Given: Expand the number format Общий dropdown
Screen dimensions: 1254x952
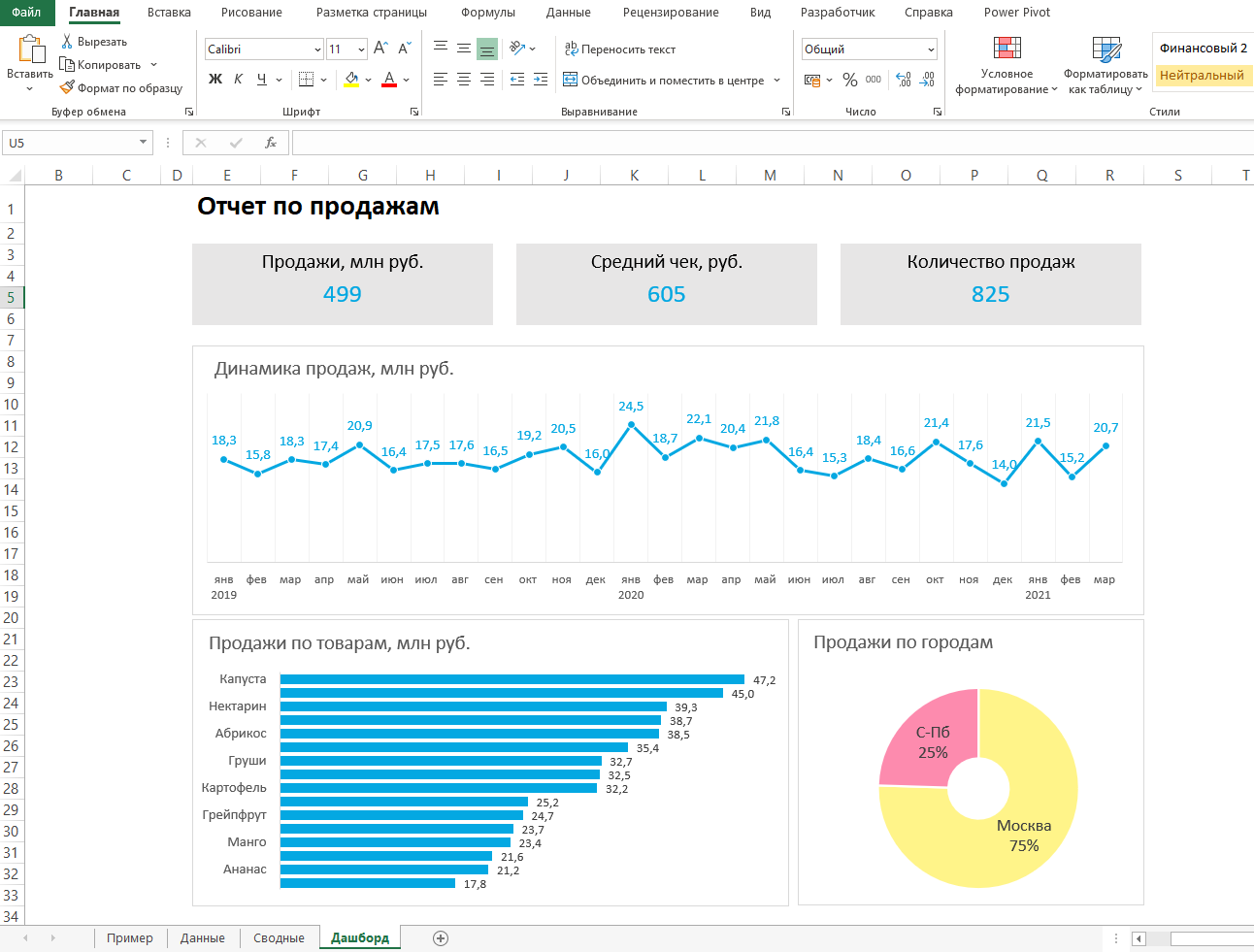Looking at the screenshot, I should (931, 49).
